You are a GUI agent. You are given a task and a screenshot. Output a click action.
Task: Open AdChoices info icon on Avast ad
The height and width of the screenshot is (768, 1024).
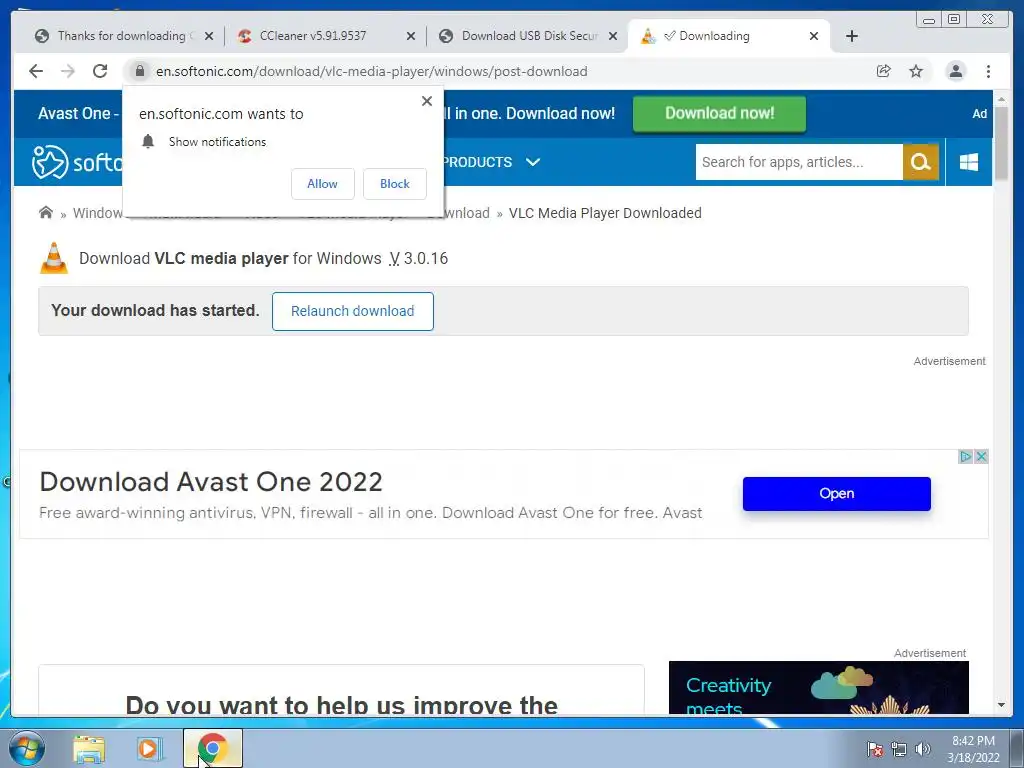pyautogui.click(x=966, y=456)
